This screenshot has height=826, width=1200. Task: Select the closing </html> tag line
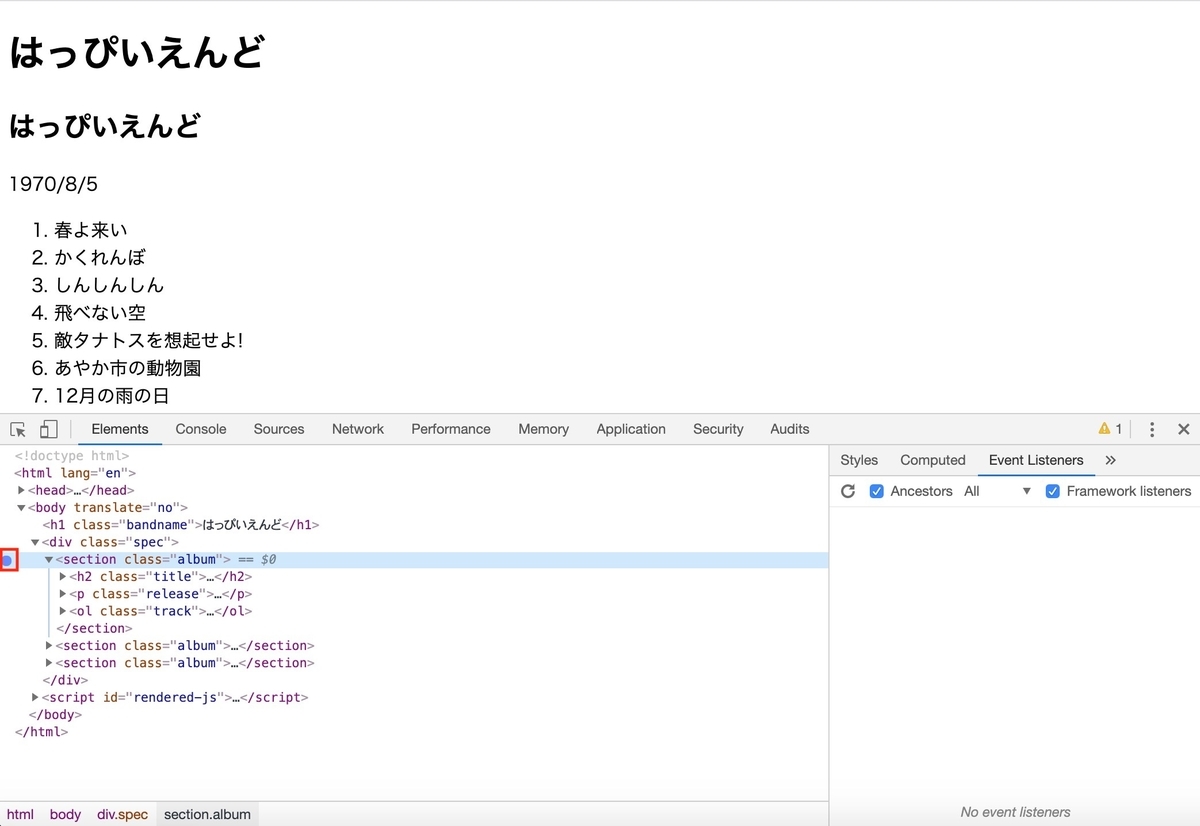coord(41,732)
